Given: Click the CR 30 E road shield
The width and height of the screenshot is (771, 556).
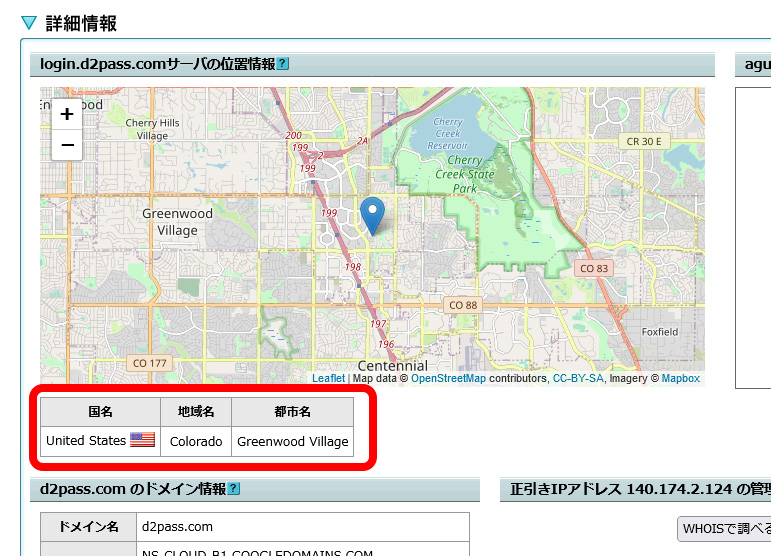Looking at the screenshot, I should point(644,142).
